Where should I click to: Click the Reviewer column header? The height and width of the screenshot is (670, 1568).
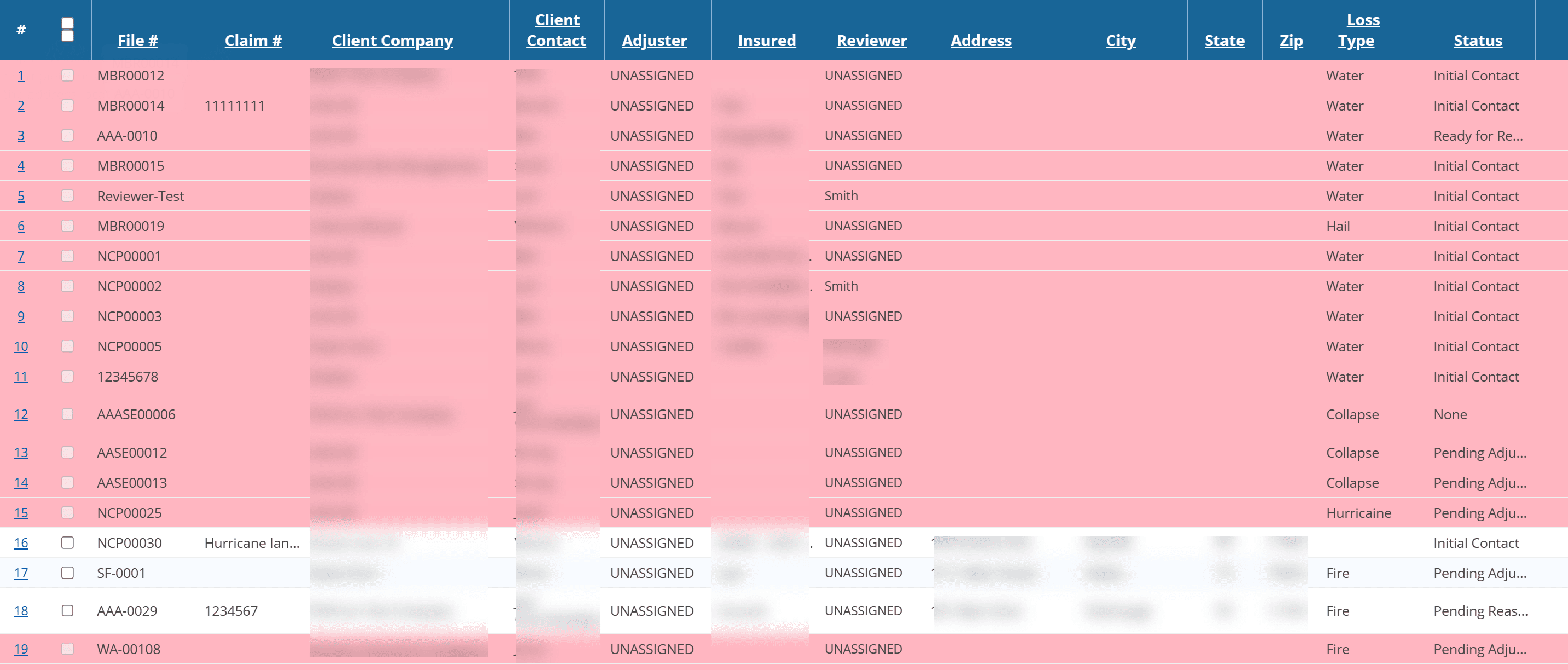871,41
